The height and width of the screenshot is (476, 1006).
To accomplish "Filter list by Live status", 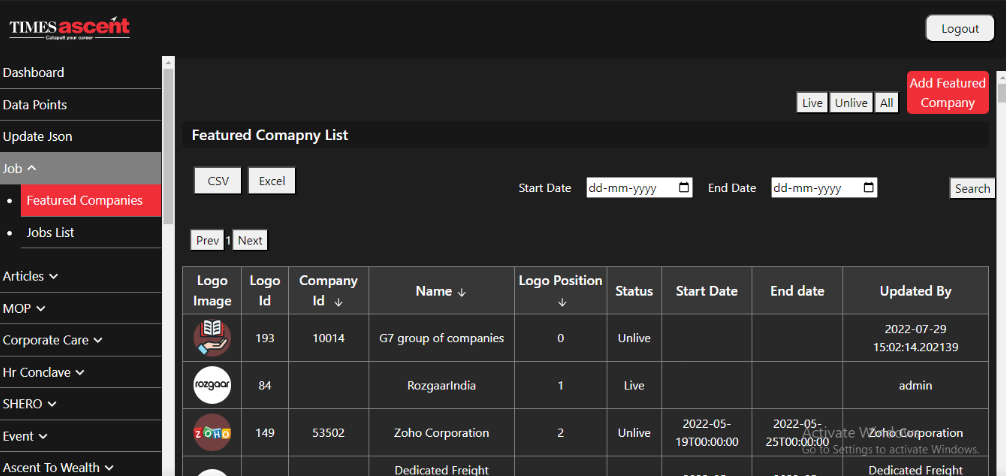I will coord(812,103).
